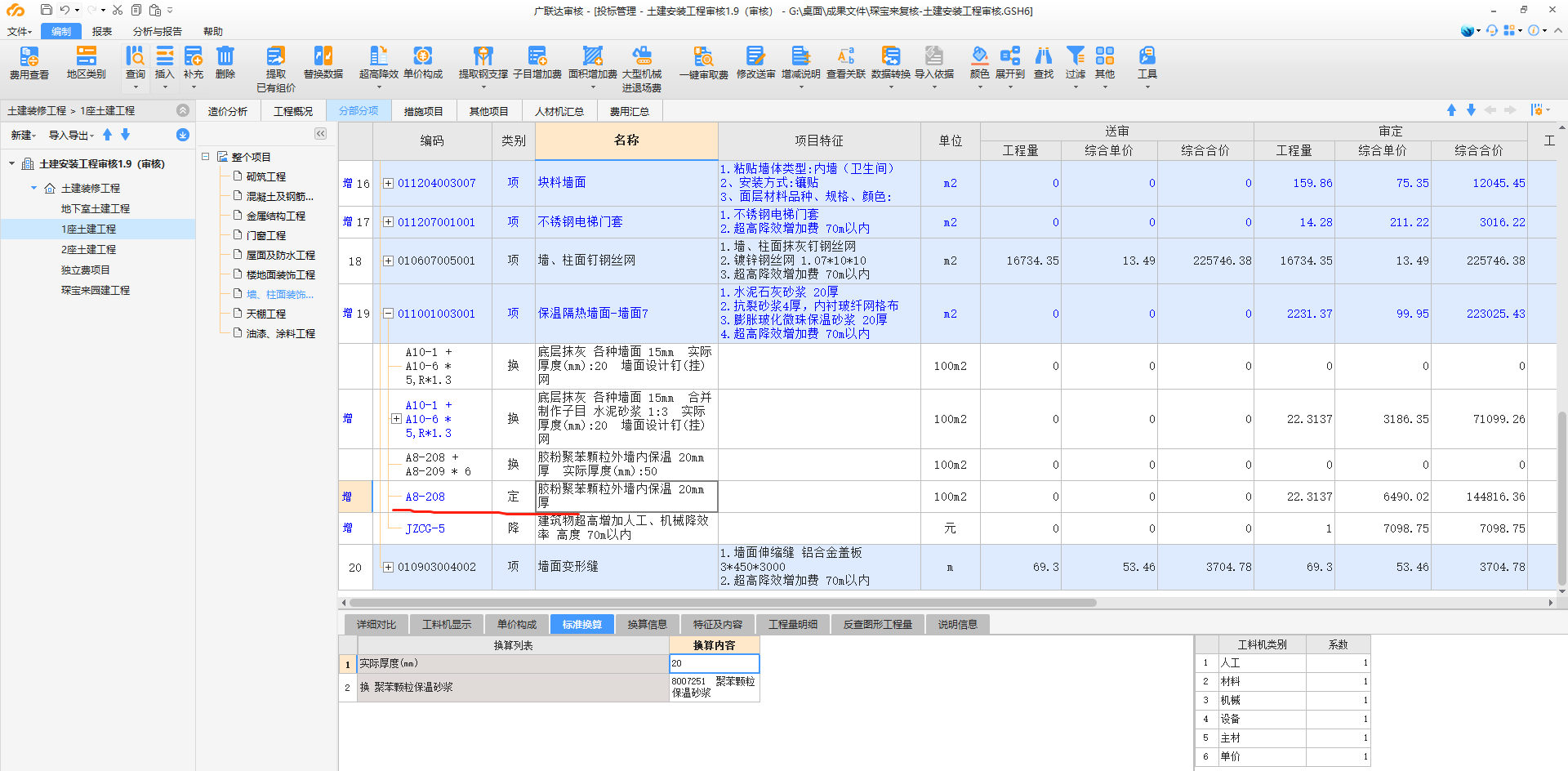
Task: Click 地区类别 toolbar icon
Action: 86,63
